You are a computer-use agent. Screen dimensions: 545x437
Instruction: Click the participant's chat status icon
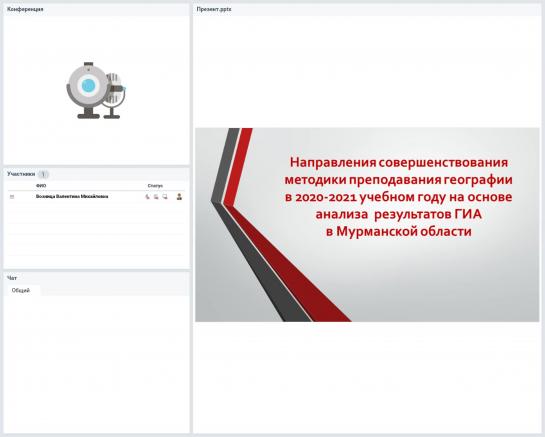coord(165,197)
